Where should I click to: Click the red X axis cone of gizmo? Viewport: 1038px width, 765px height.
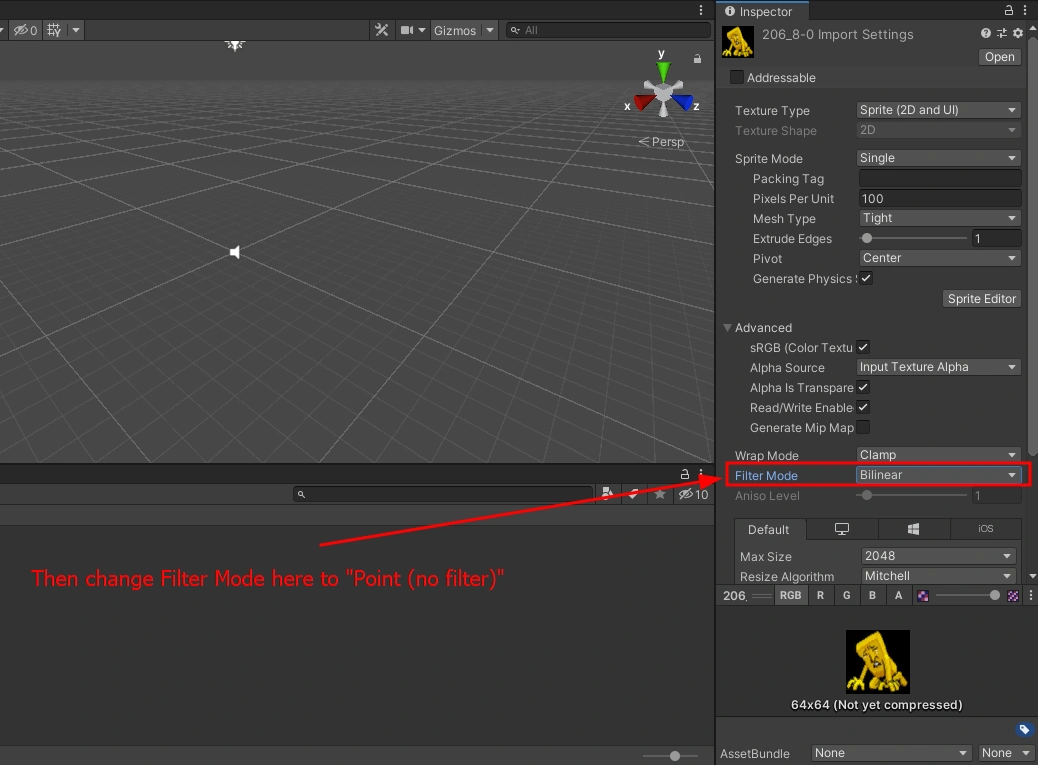643,103
